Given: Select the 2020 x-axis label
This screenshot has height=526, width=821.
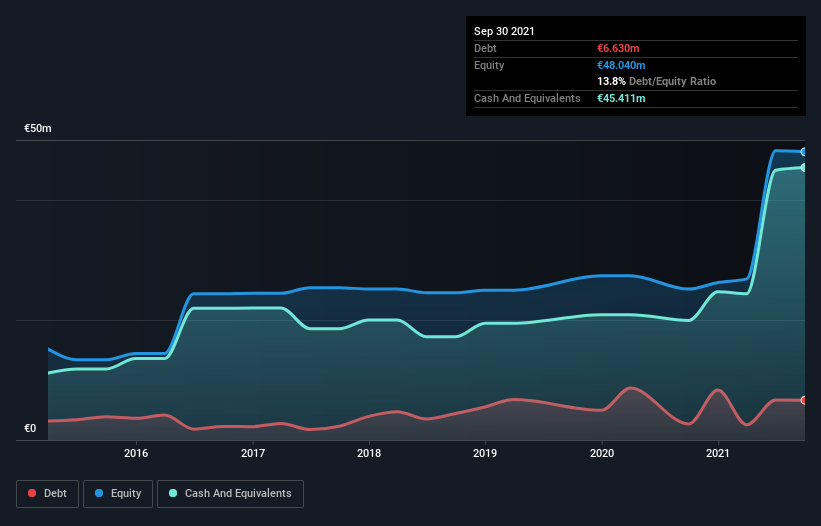Looking at the screenshot, I should pyautogui.click(x=602, y=453).
